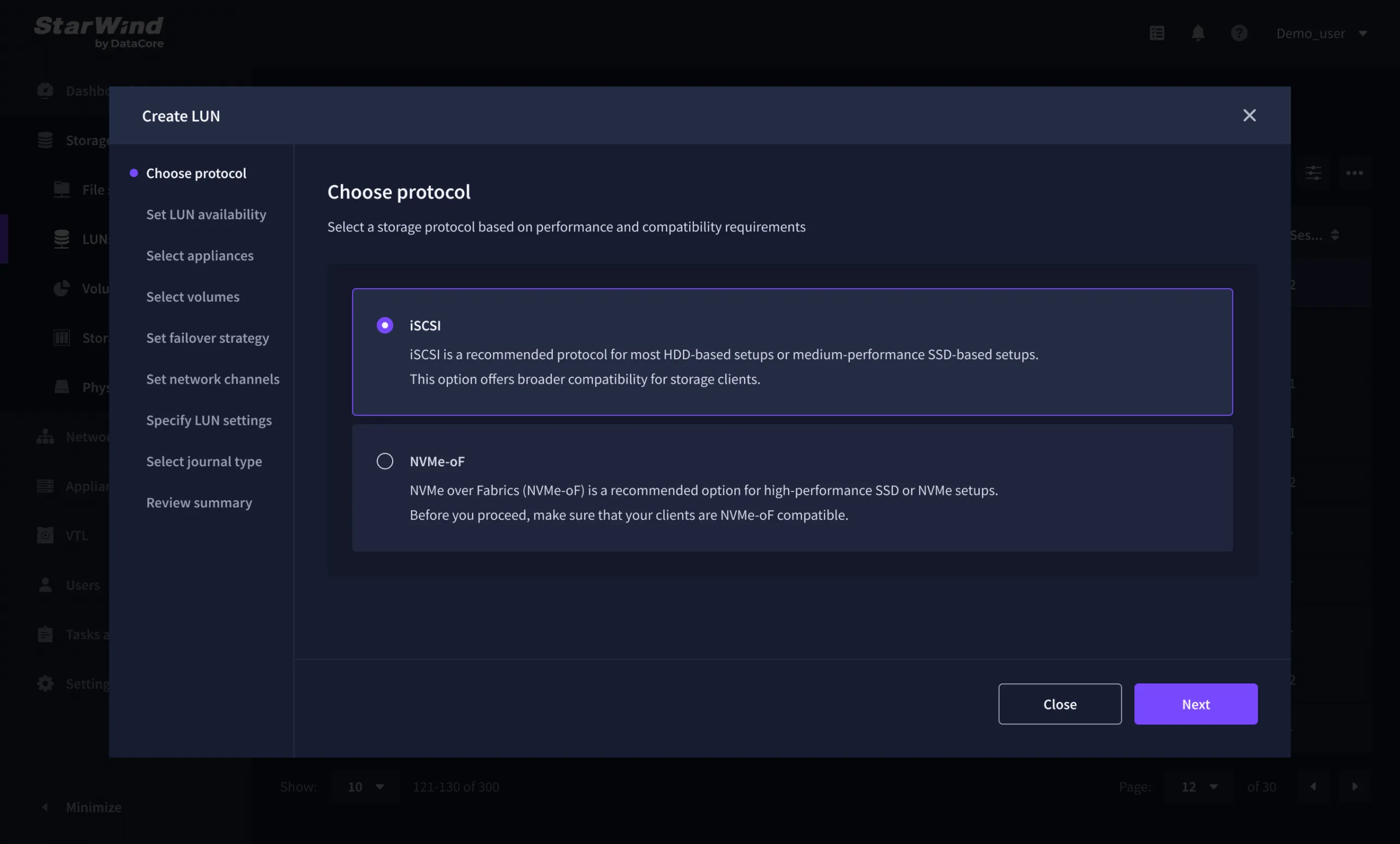Go to the next page arrow

pyautogui.click(x=1355, y=787)
